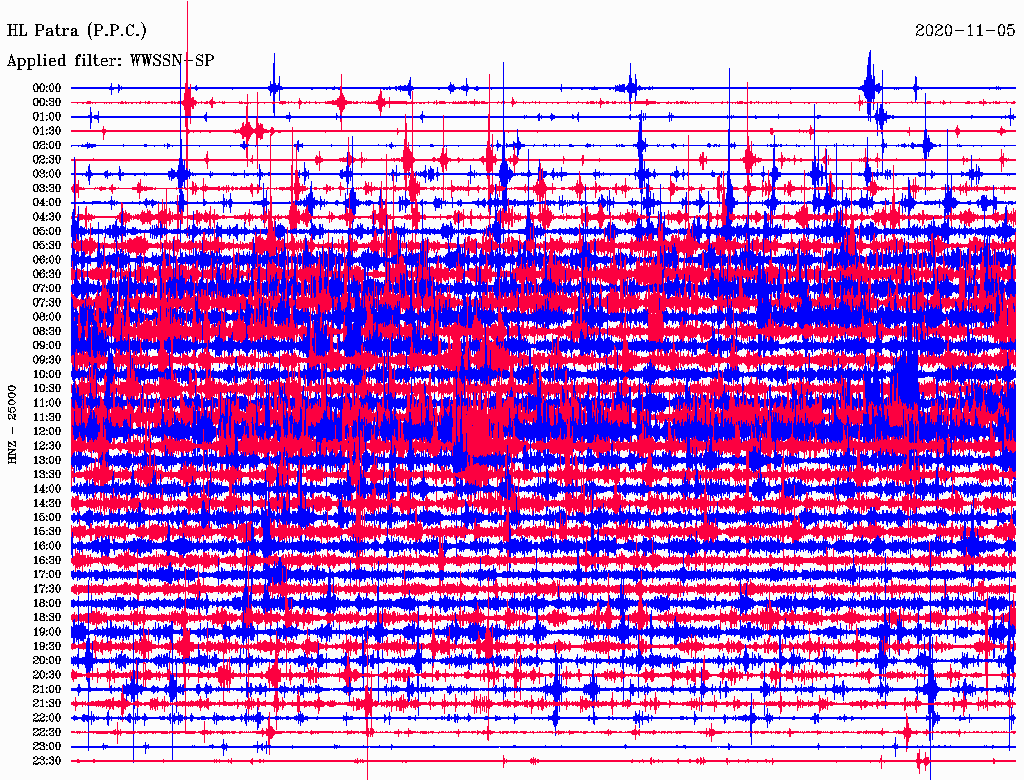Select the 01:00 time label
The height and width of the screenshot is (780, 1024).
tap(47, 117)
